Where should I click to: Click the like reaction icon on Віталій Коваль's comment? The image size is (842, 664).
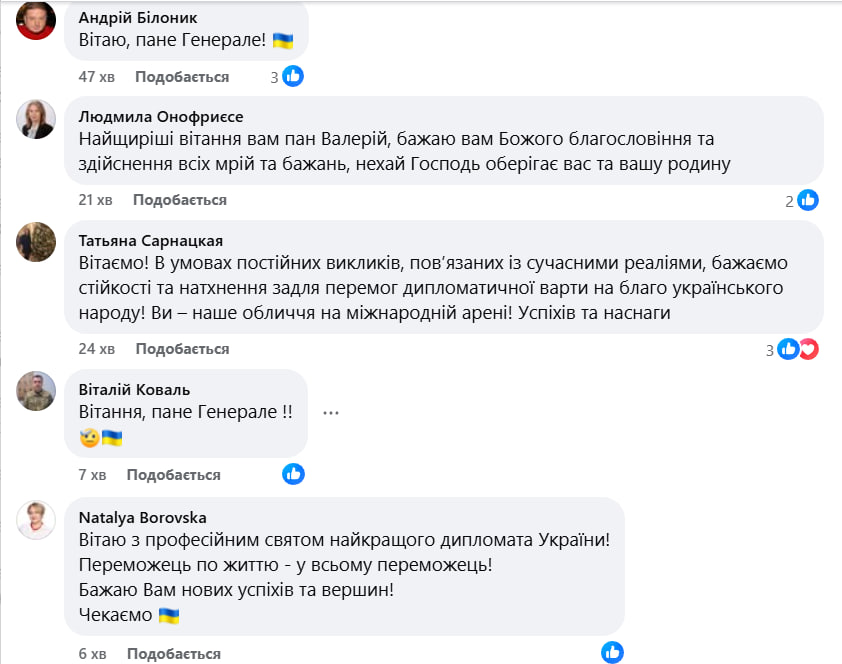(x=293, y=474)
